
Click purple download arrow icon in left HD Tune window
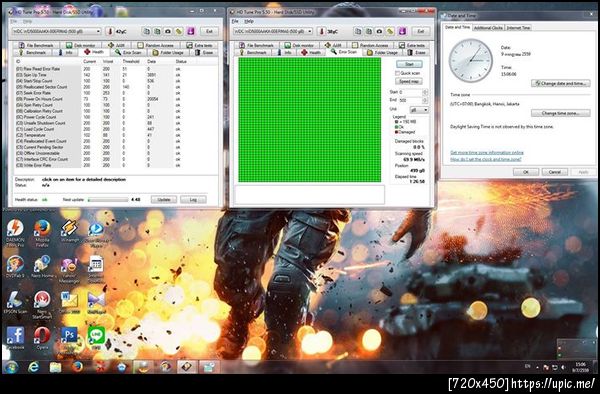pos(191,31)
